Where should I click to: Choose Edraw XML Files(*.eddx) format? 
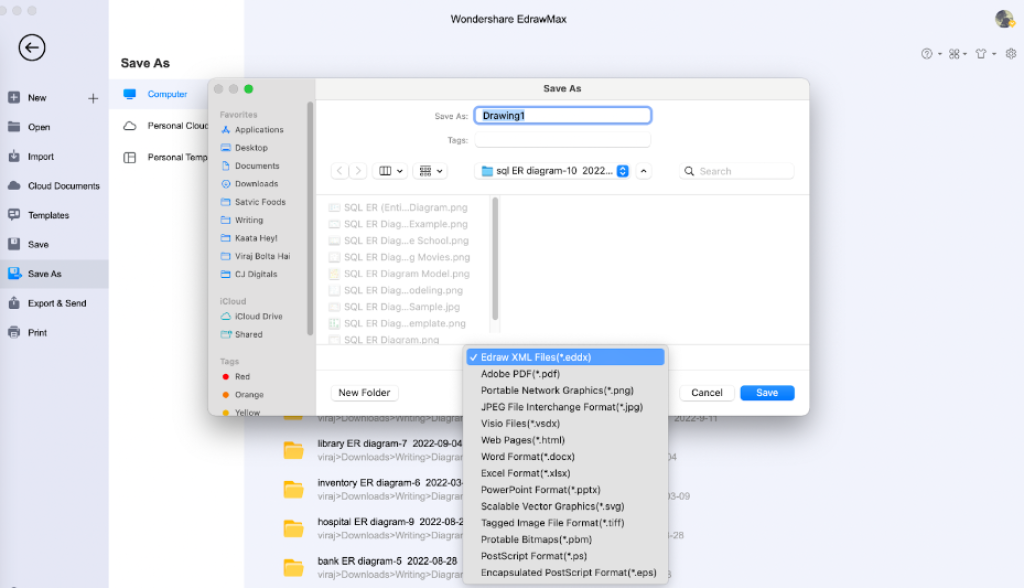(x=566, y=357)
